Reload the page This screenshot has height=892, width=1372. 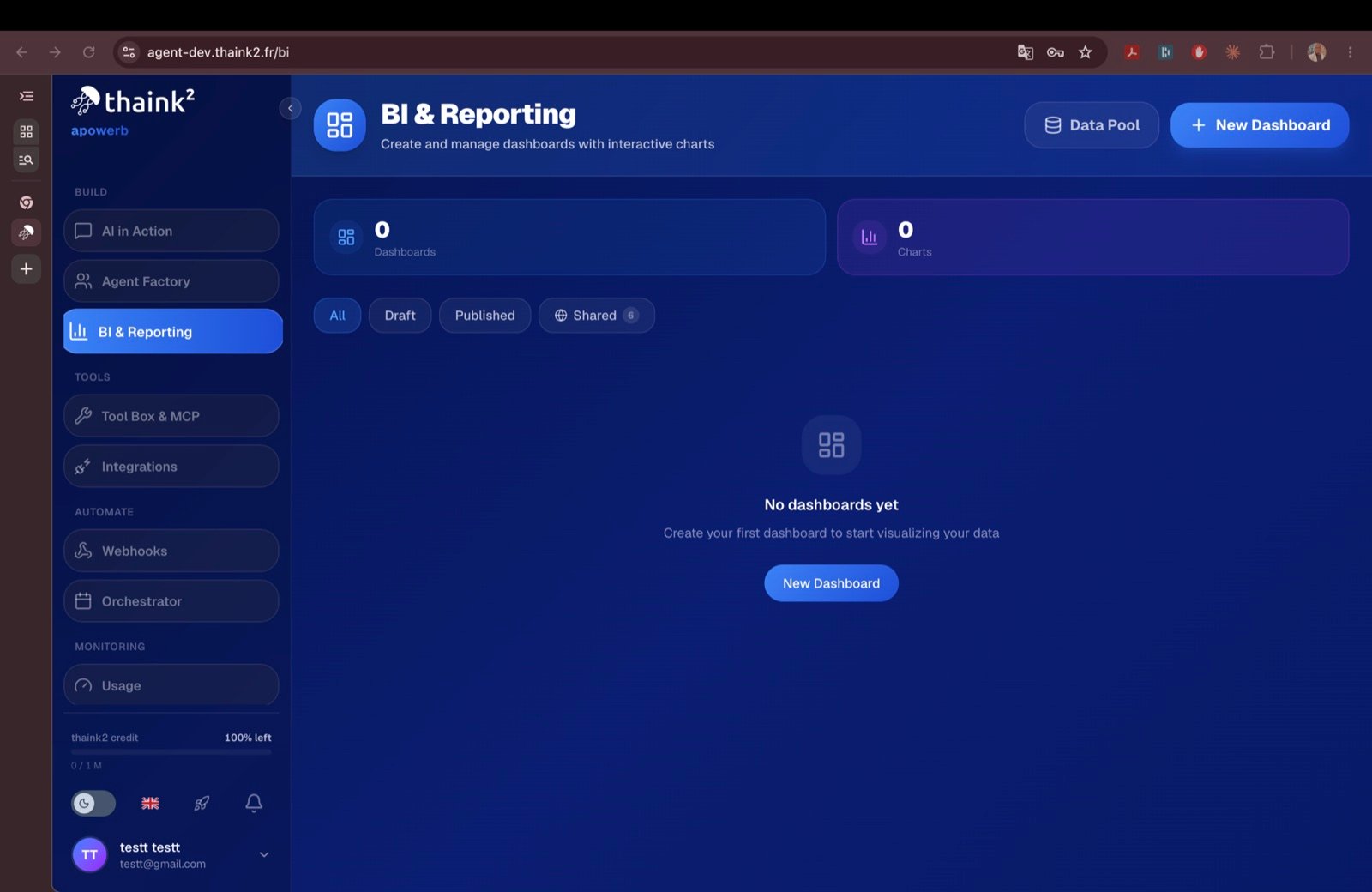[x=89, y=52]
